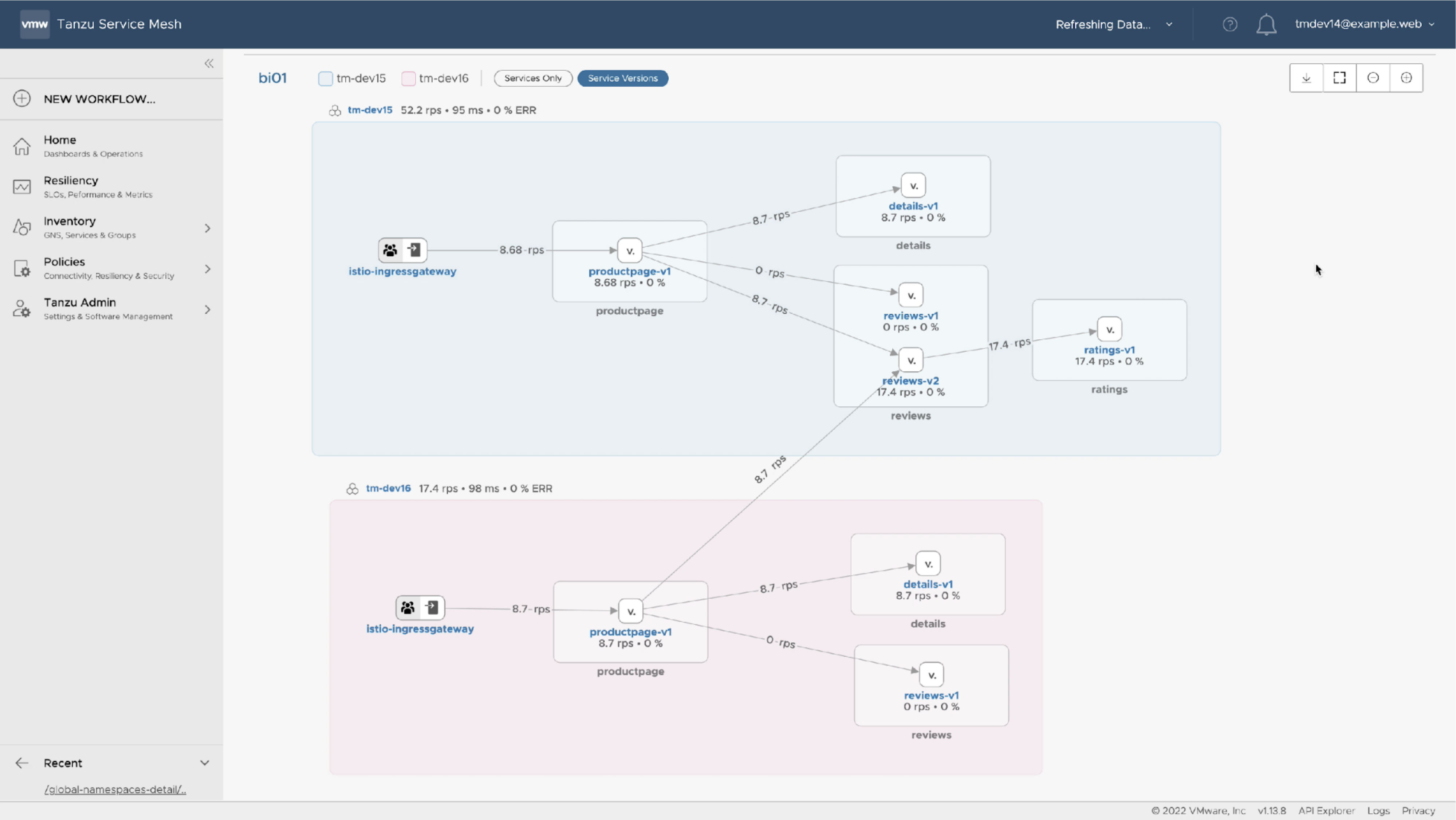Select istio-ingressgateway icon in tm-dev15
The height and width of the screenshot is (820, 1456).
tap(402, 250)
